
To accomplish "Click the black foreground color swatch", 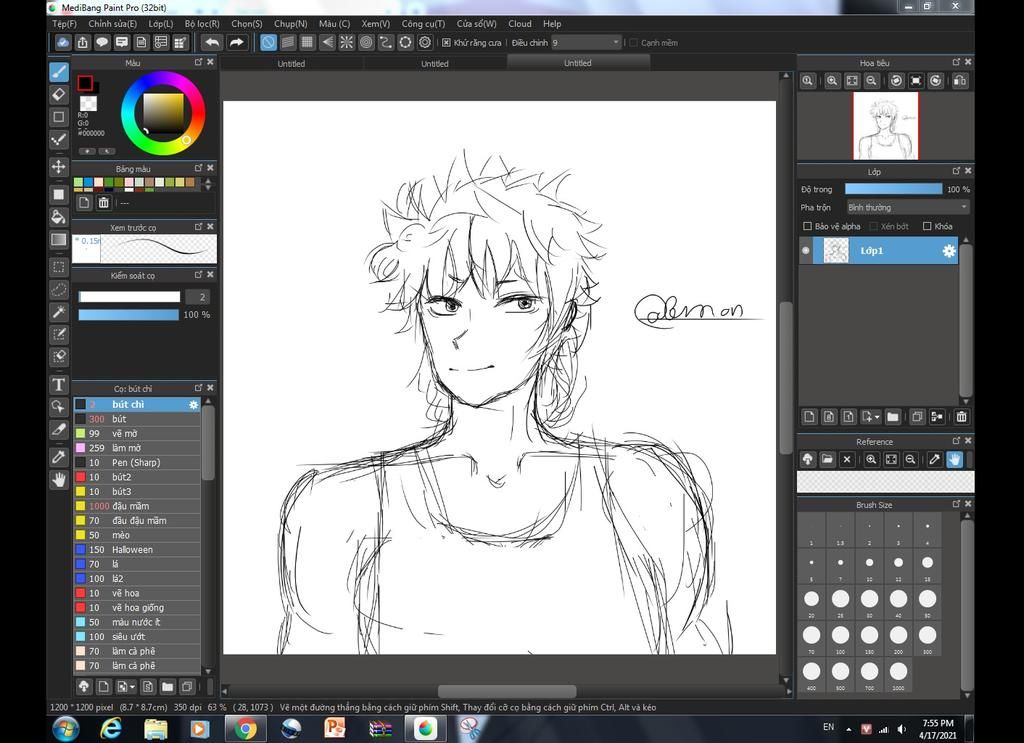I will (x=85, y=84).
